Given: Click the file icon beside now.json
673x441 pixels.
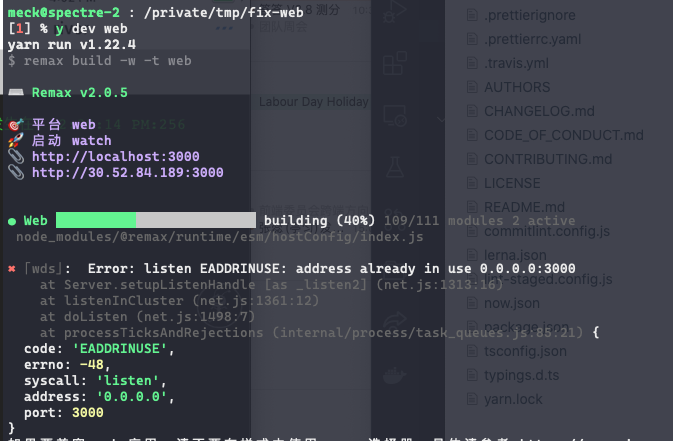Looking at the screenshot, I should point(472,303).
